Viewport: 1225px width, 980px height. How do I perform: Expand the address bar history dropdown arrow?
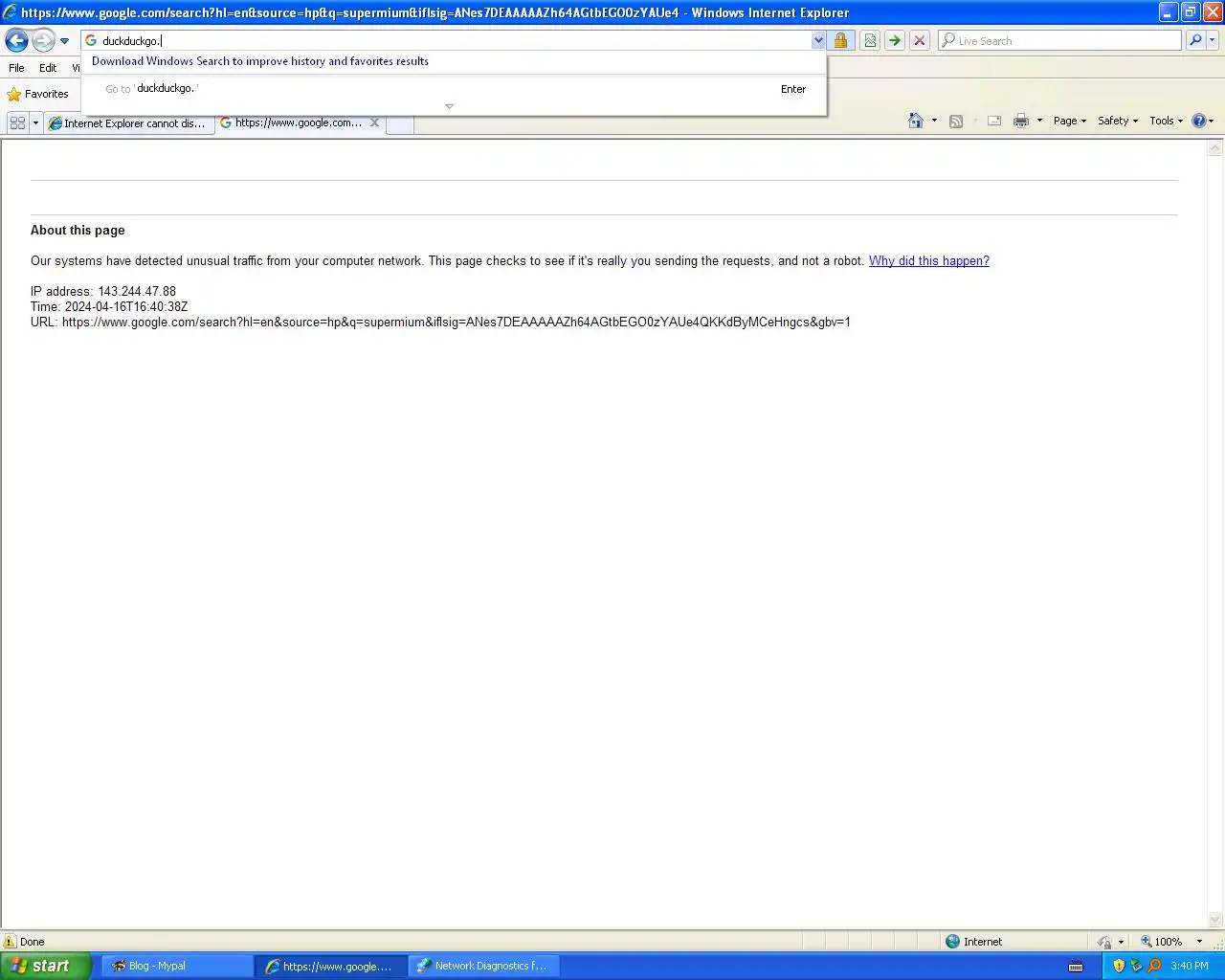pyautogui.click(x=818, y=41)
